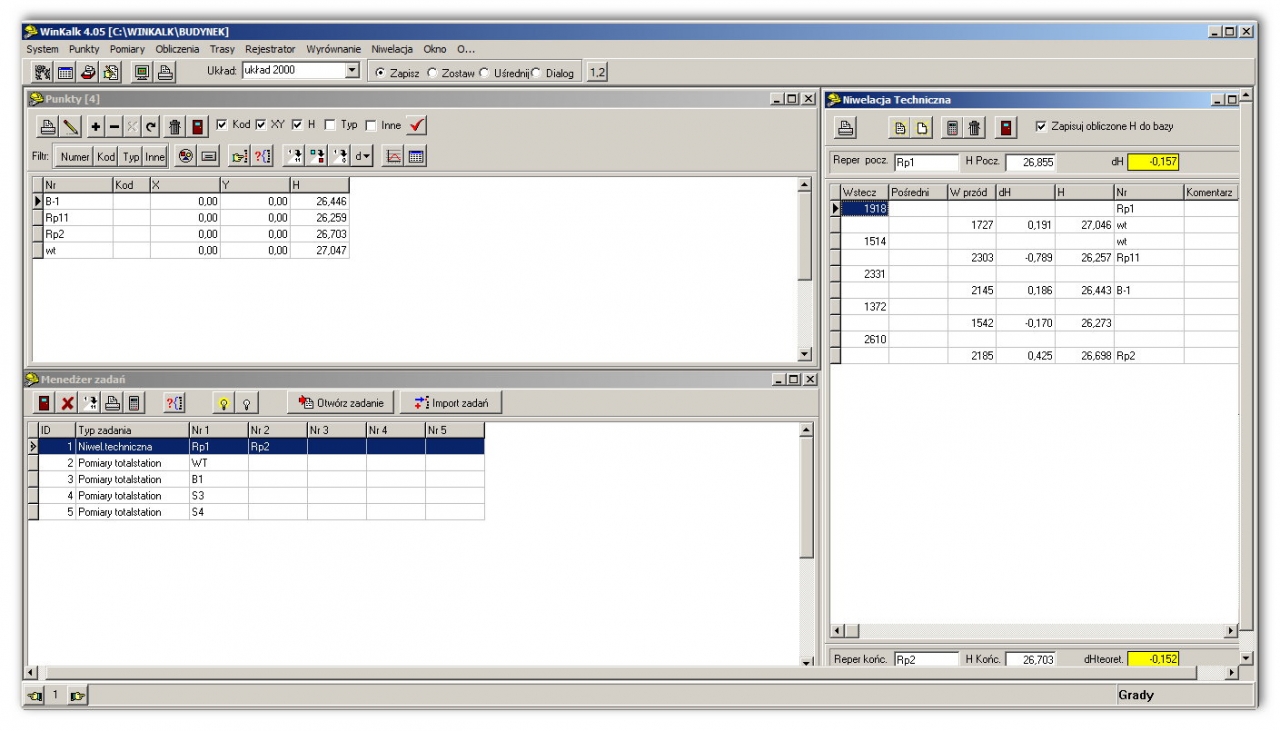Click the colored circle icon in Punkty filter row
Image resolution: width=1280 pixels, height=731 pixels.
tap(185, 156)
